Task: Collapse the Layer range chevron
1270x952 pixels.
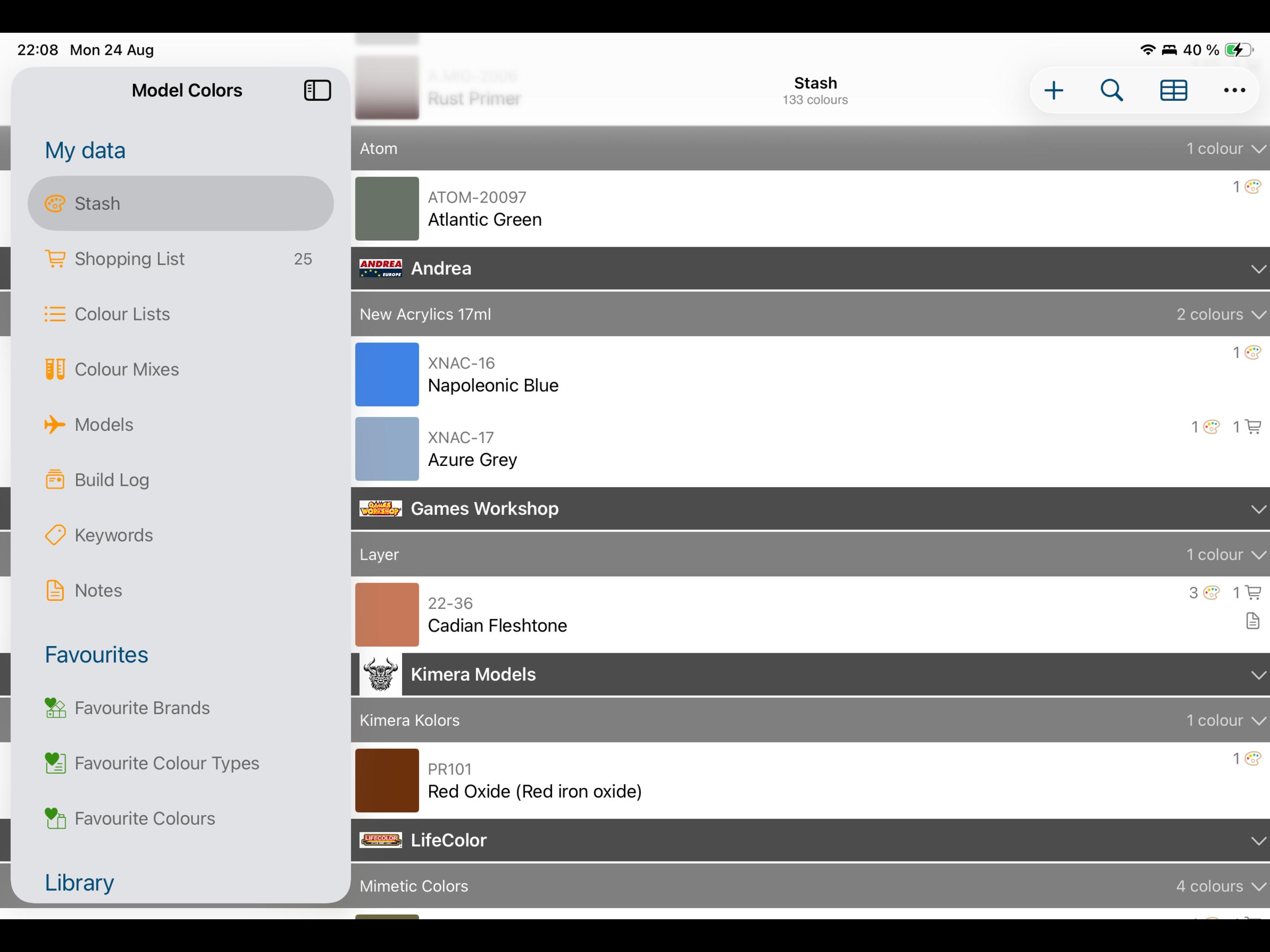Action: click(1258, 555)
